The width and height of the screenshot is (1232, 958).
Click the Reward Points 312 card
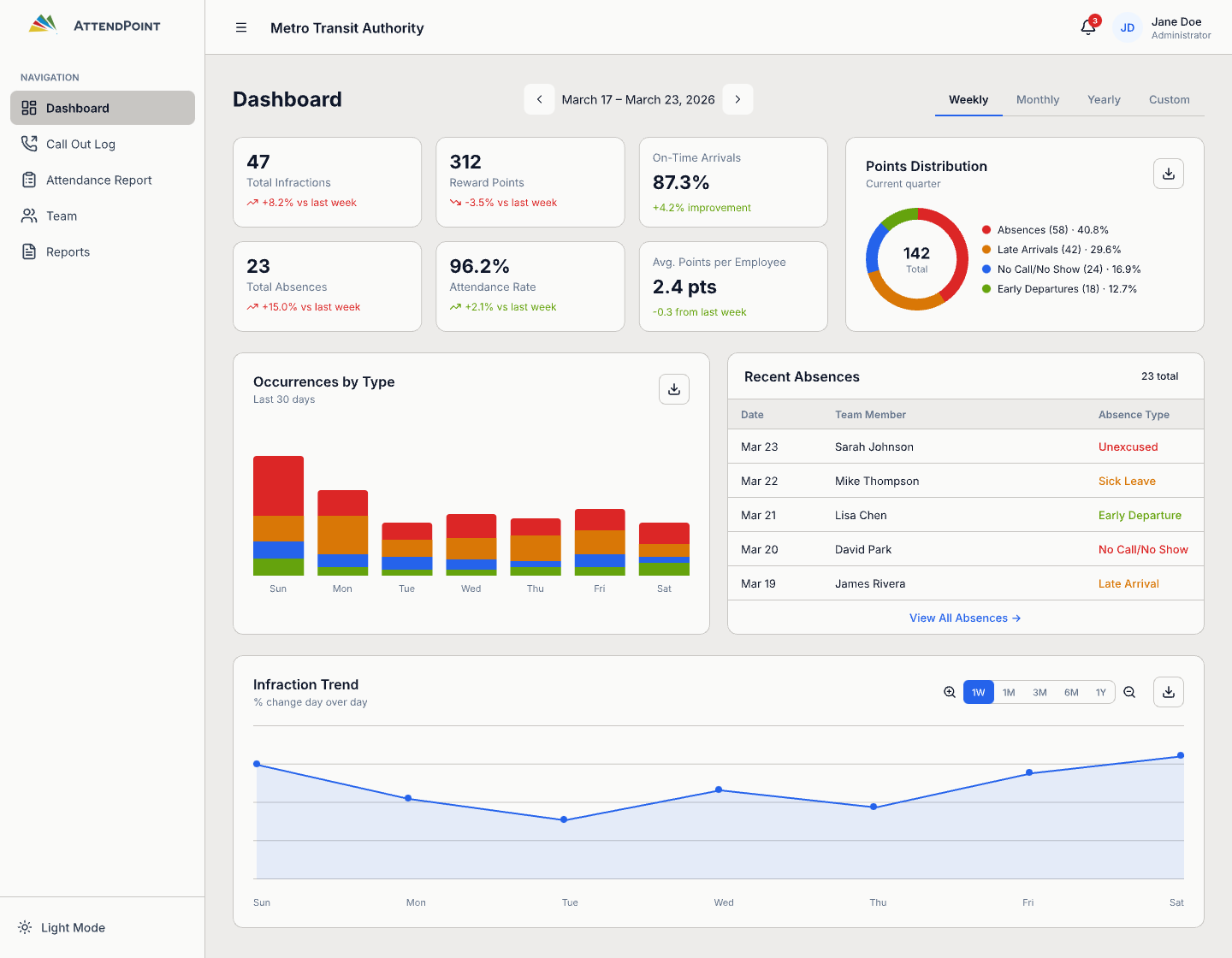[530, 182]
